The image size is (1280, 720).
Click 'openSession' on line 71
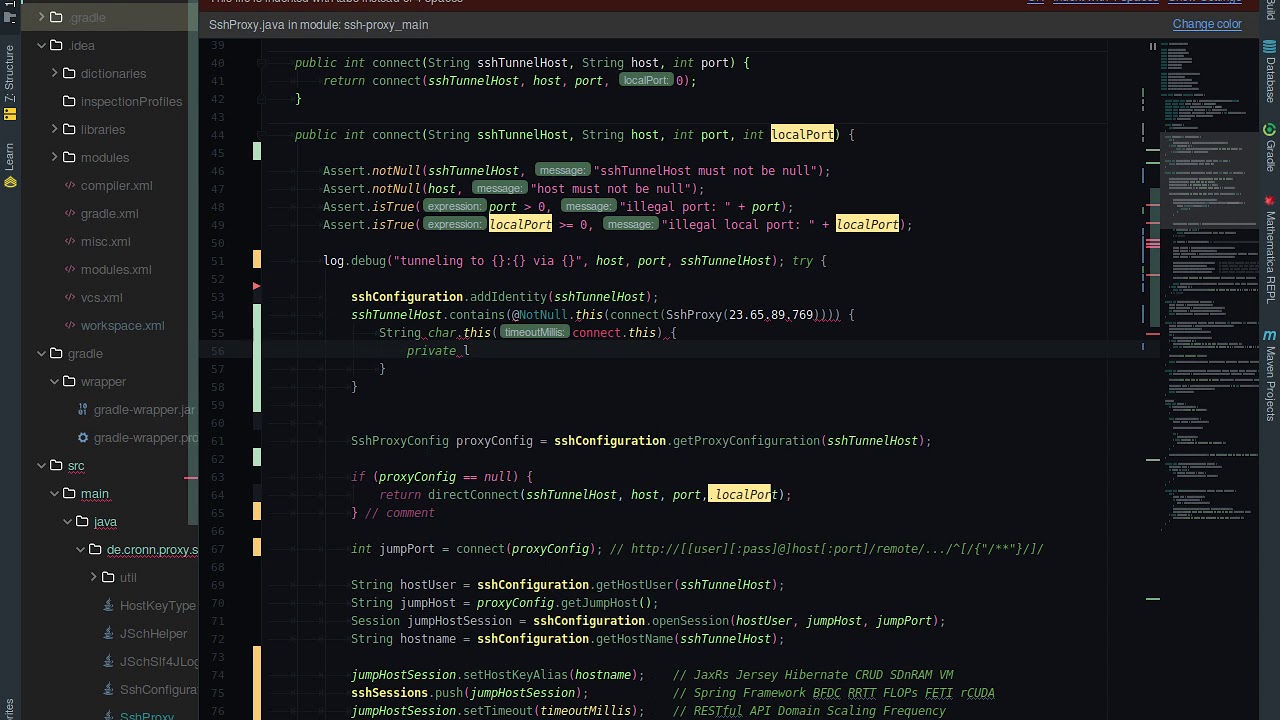coord(690,620)
